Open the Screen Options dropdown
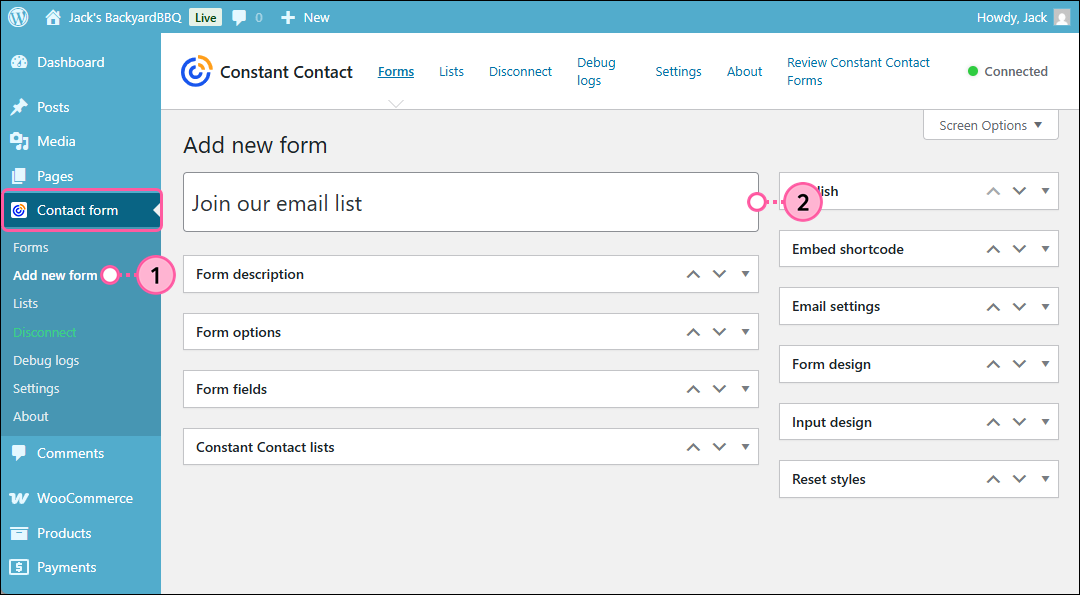1080x595 pixels. click(990, 124)
